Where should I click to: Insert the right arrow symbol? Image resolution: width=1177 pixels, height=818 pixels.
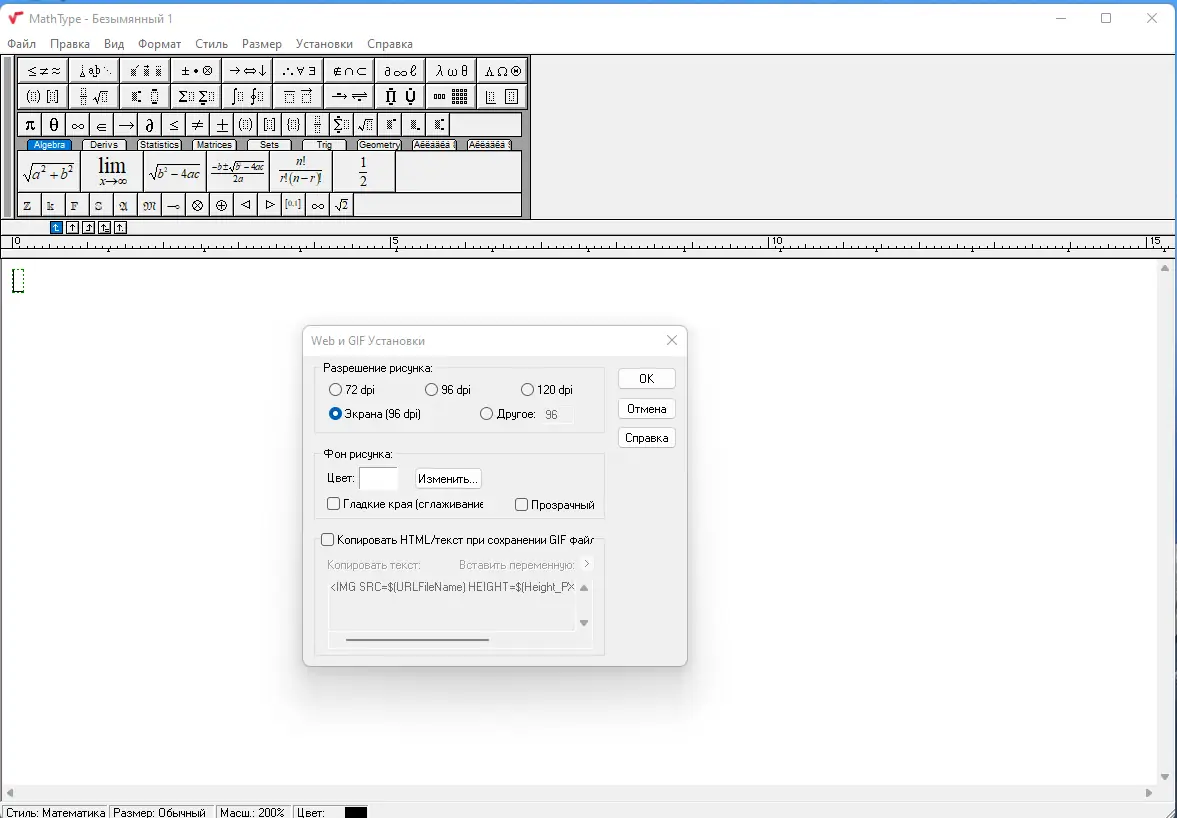126,125
